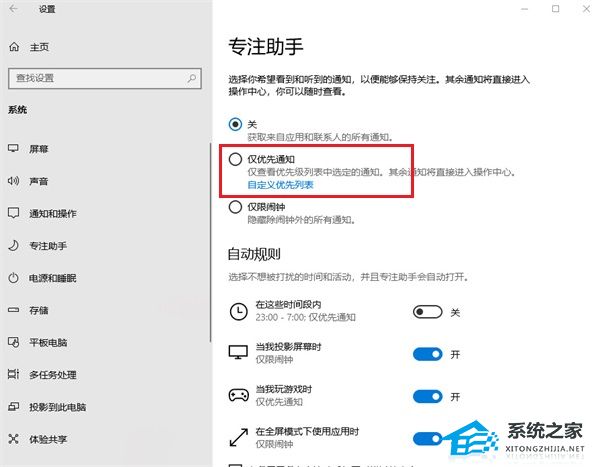Open the 通知和操作 settings page

point(53,214)
